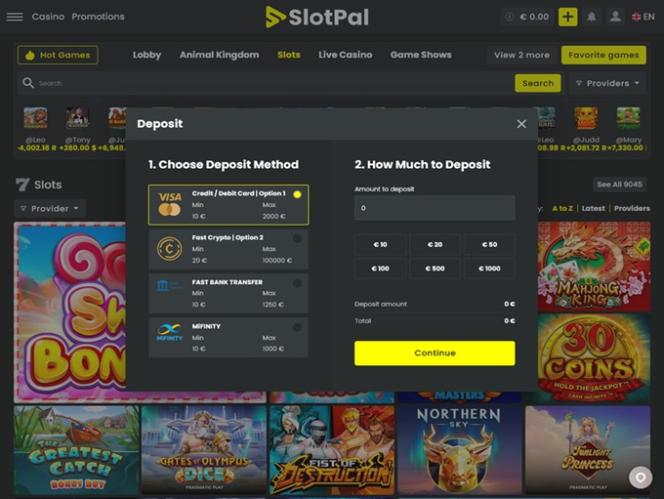Click the yellow Continue button
The width and height of the screenshot is (664, 499).
pyautogui.click(x=434, y=353)
